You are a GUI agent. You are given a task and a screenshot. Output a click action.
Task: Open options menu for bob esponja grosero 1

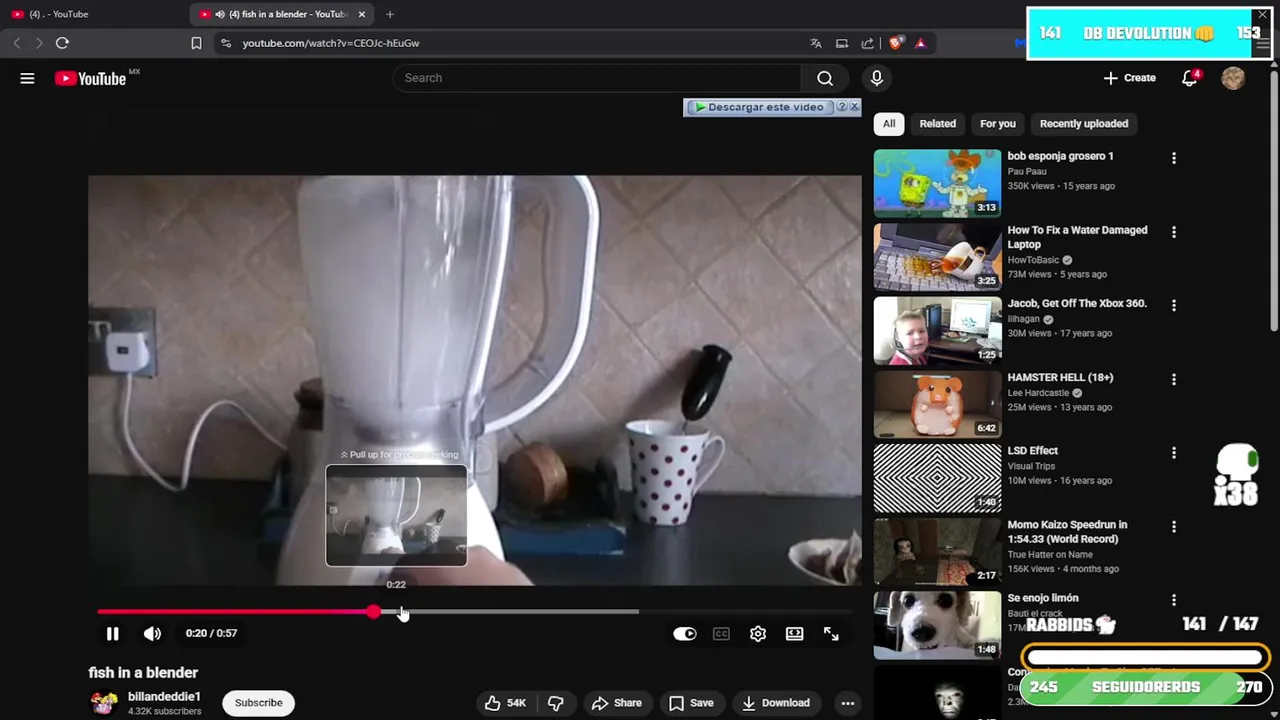1174,158
